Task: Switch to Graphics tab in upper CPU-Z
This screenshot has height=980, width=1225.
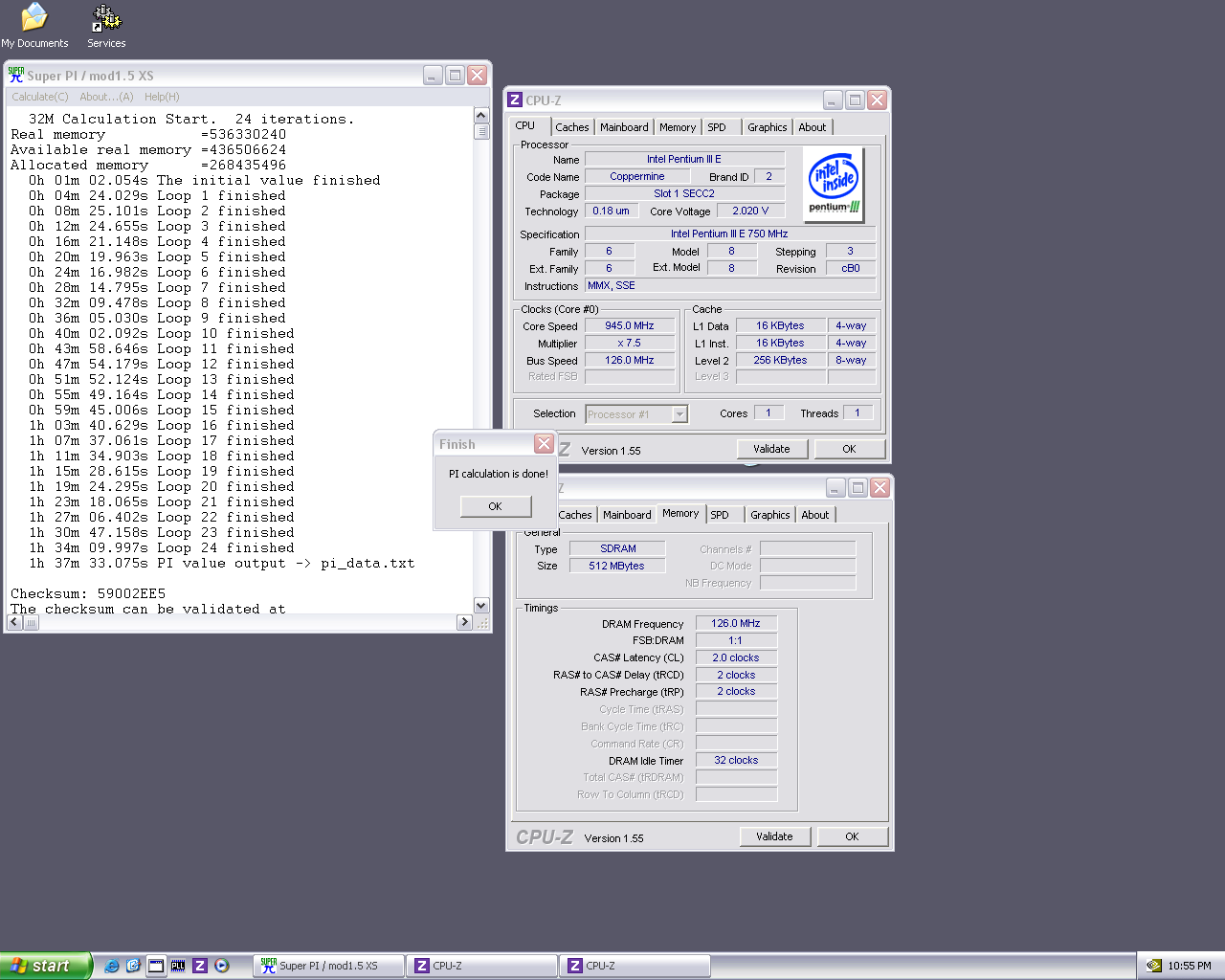Action: coord(768,127)
